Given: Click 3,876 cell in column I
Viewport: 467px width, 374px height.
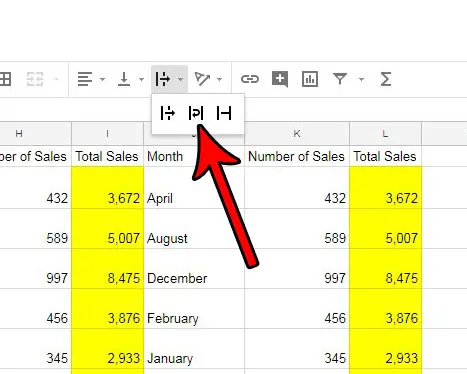Looking at the screenshot, I should click(108, 309).
